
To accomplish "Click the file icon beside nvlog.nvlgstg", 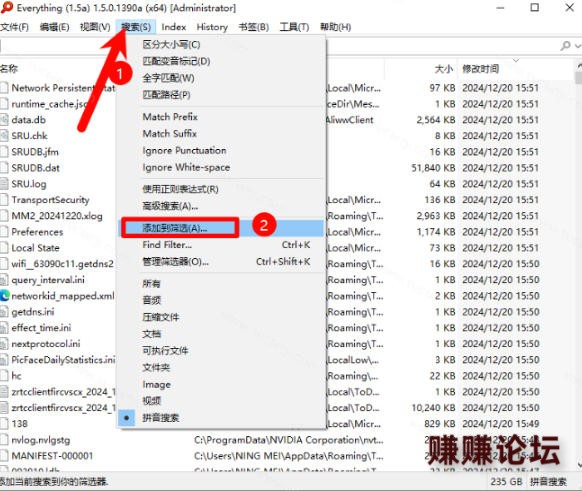I will point(4,440).
